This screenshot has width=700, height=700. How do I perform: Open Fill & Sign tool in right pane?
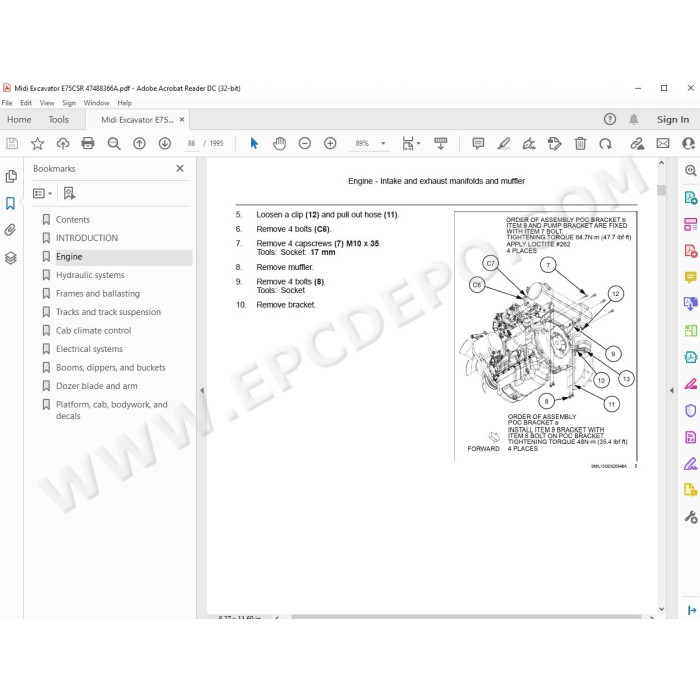691,464
